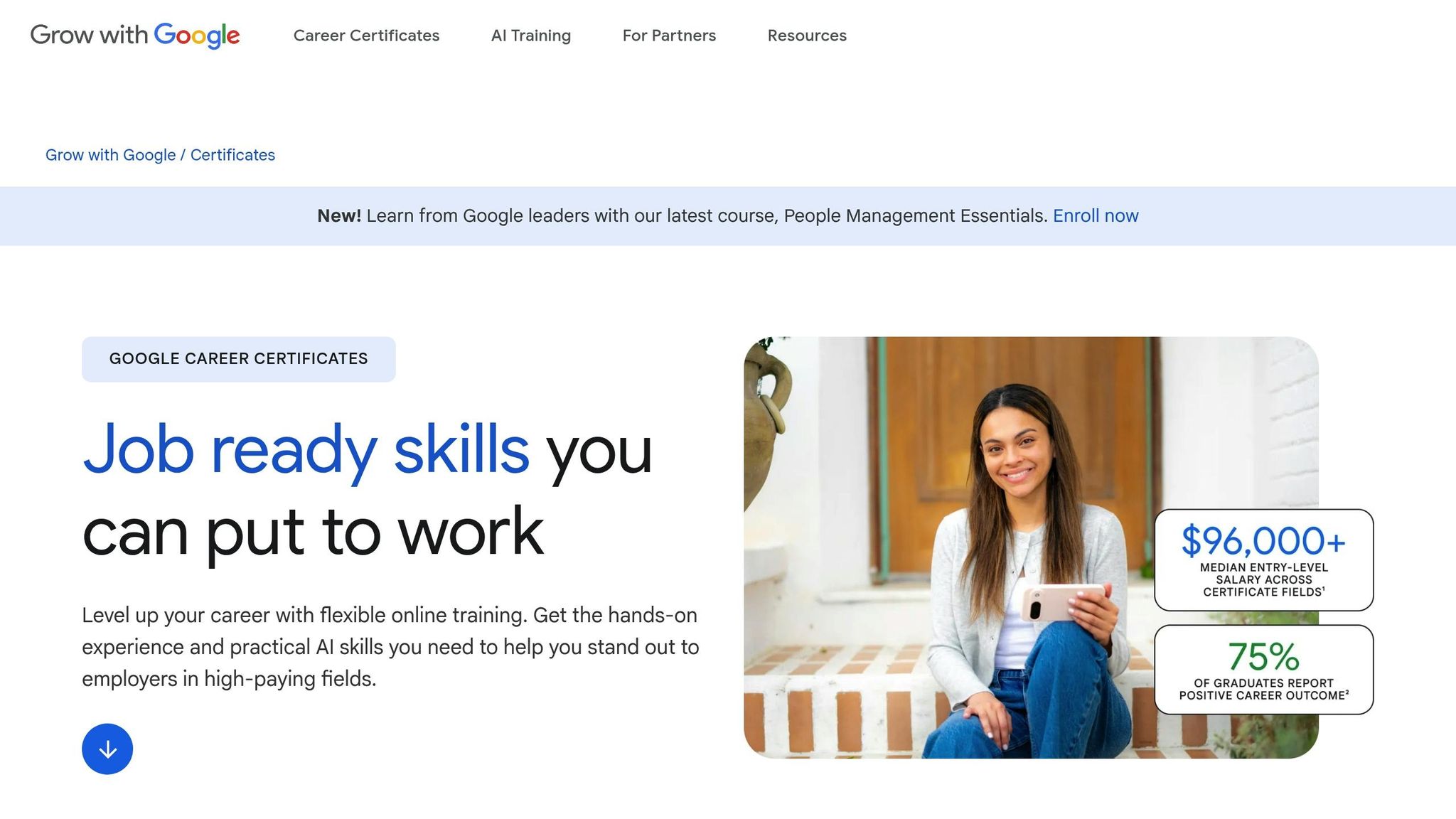Click the Grow with Google logo
The image size is (1456, 819).
click(135, 34)
